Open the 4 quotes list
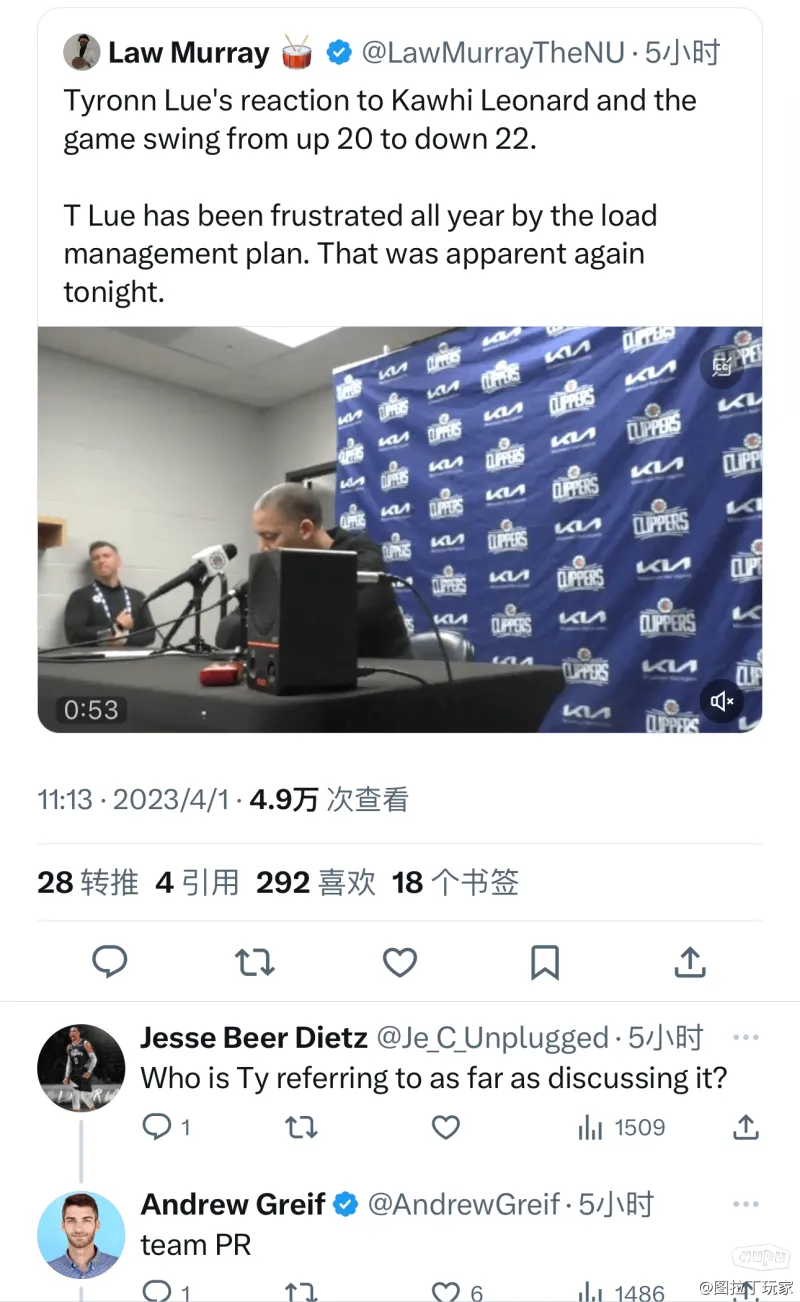 coord(198,882)
